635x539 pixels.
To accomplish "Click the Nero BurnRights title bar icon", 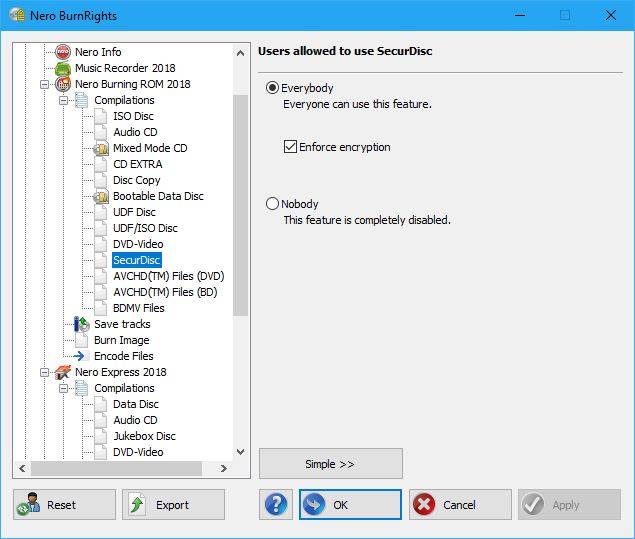I will (x=17, y=15).
